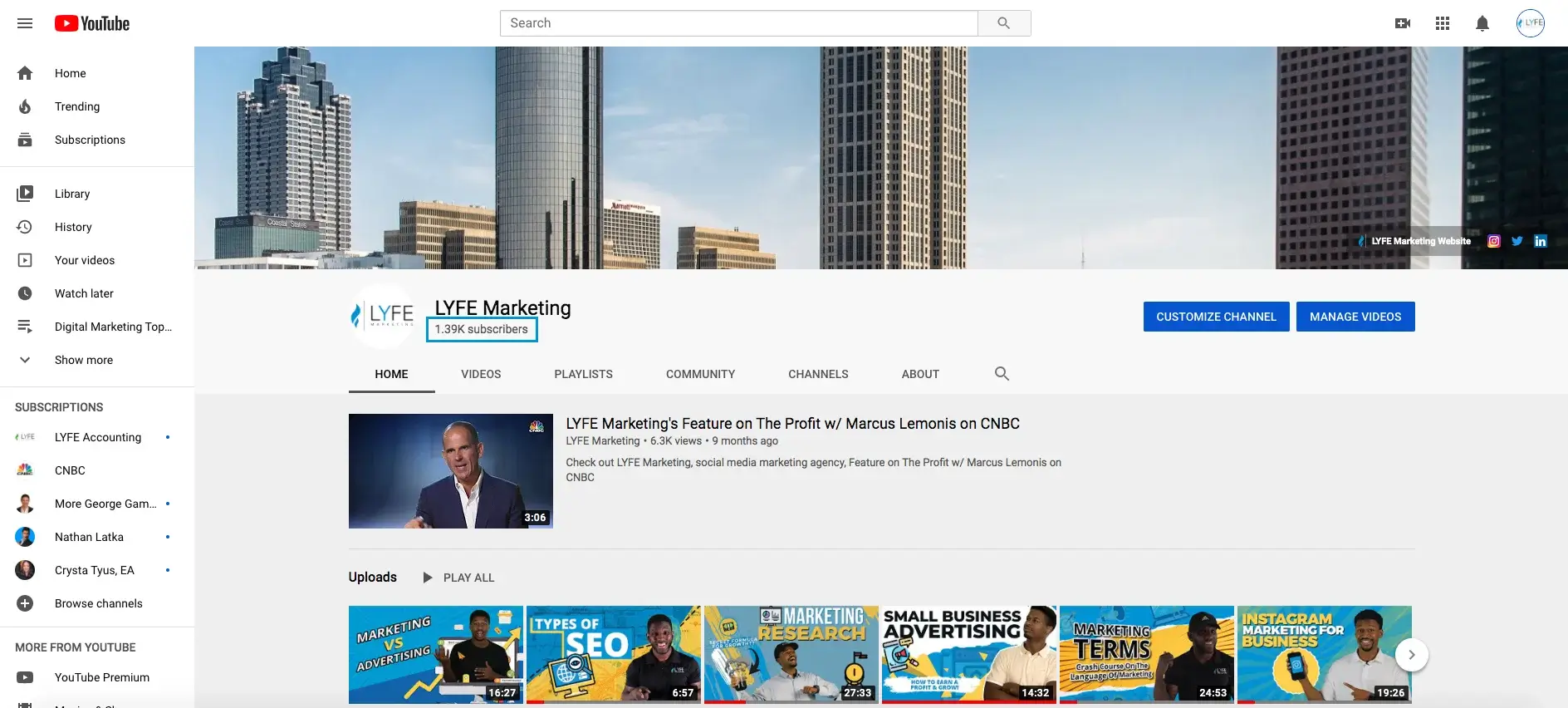Open the Marketing vs Advertising video thumbnail
Image resolution: width=1568 pixels, height=708 pixels.
pyautogui.click(x=436, y=655)
